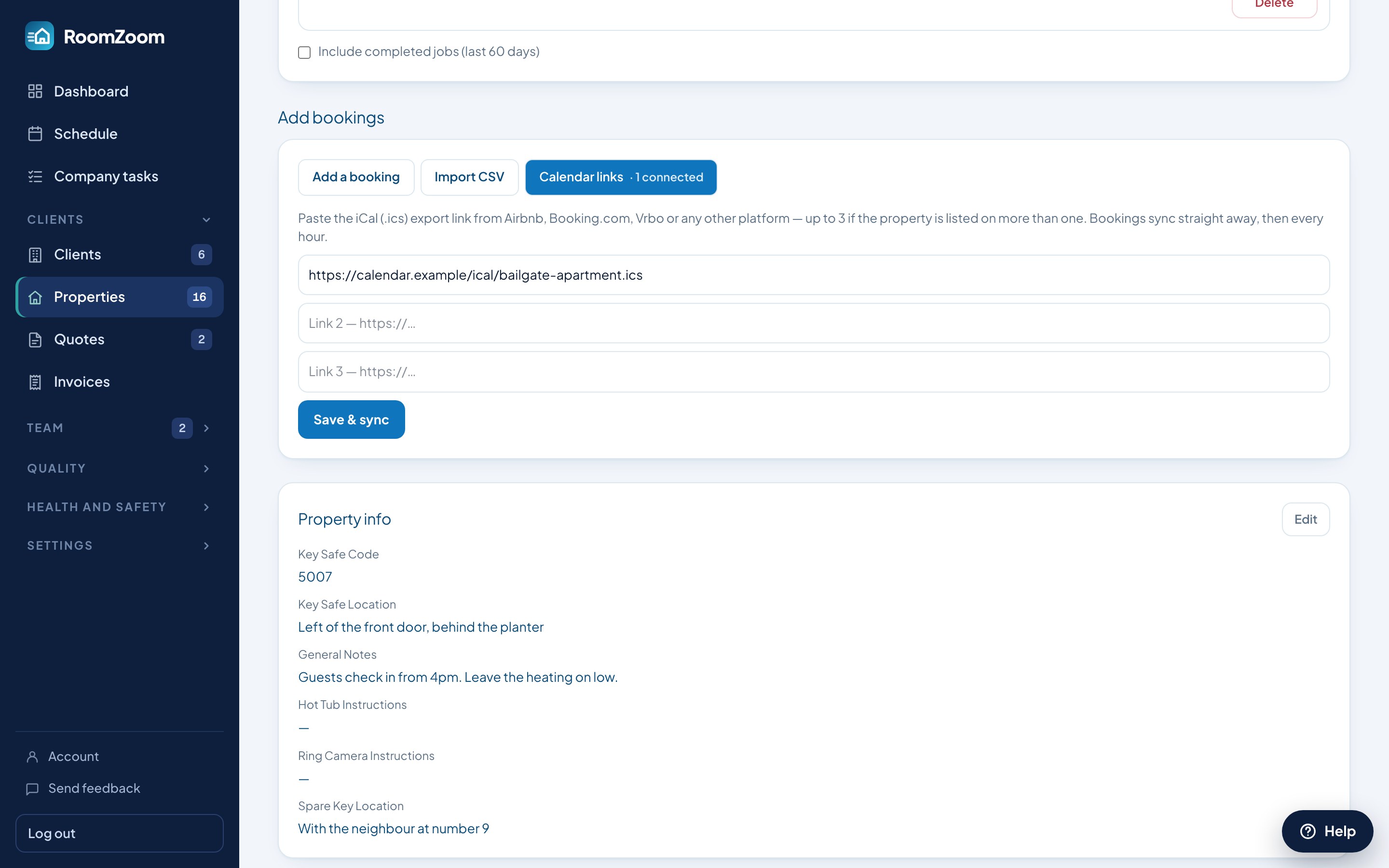
Task: Click the Key Safe Location value text
Action: (x=420, y=627)
